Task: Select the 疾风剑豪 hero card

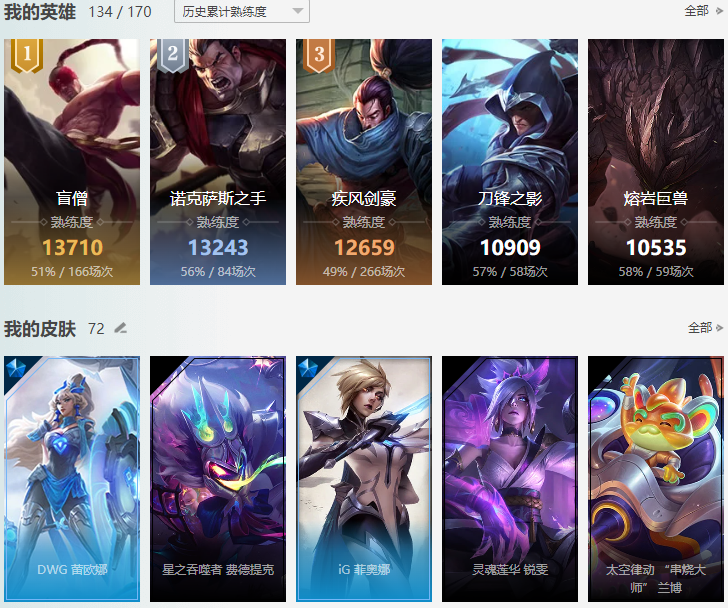Action: (364, 162)
